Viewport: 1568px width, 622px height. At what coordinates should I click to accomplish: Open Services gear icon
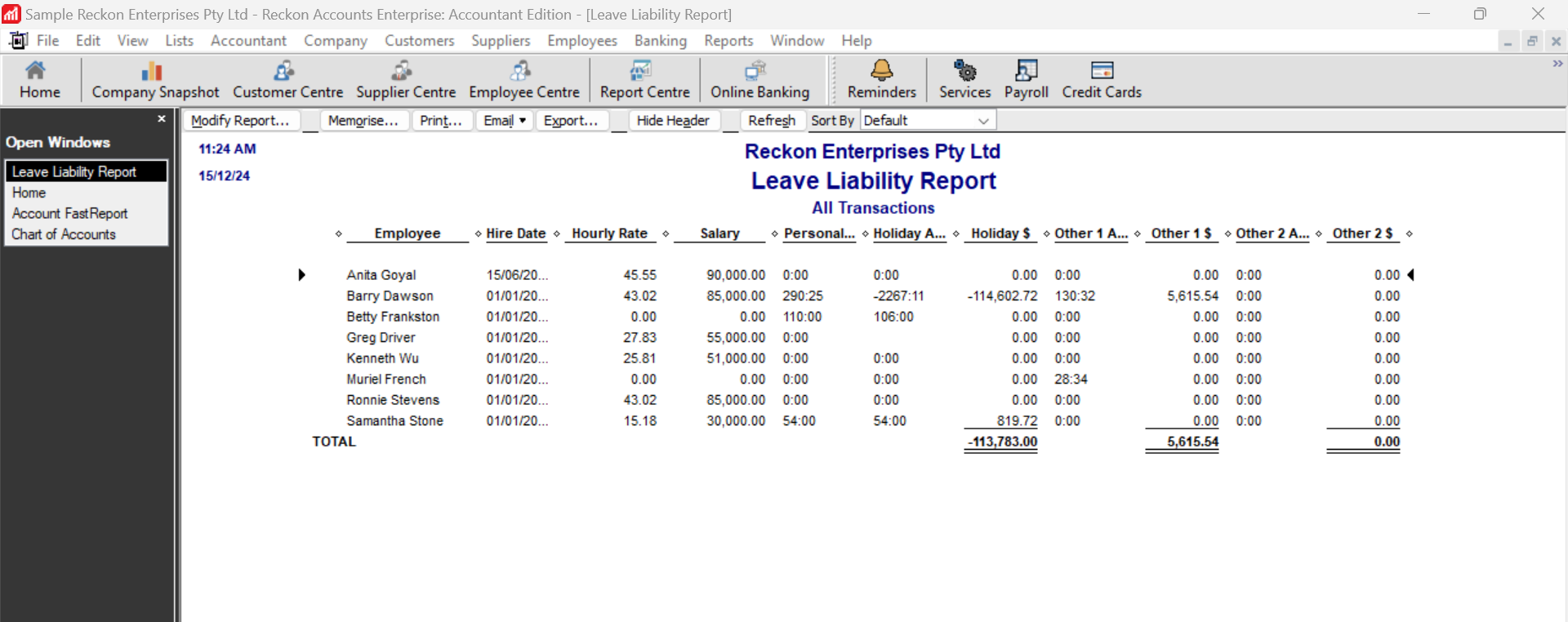click(x=964, y=80)
